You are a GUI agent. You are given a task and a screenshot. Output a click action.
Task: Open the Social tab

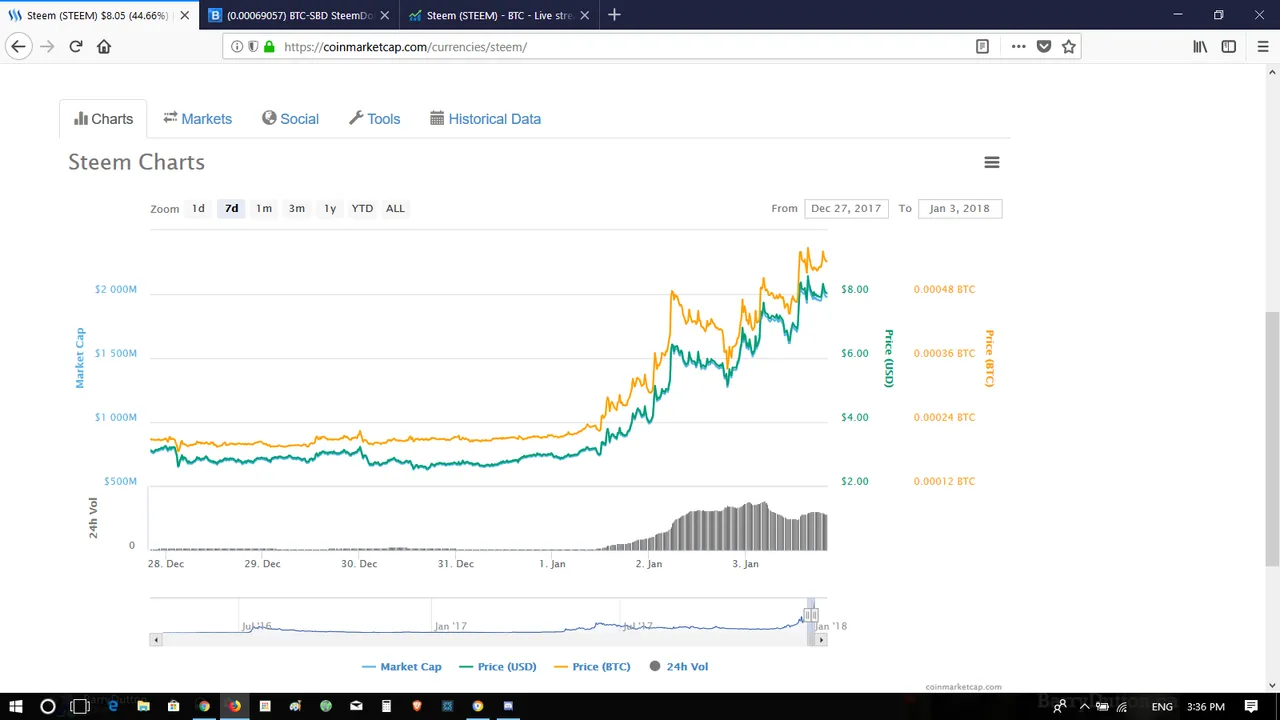click(x=290, y=118)
